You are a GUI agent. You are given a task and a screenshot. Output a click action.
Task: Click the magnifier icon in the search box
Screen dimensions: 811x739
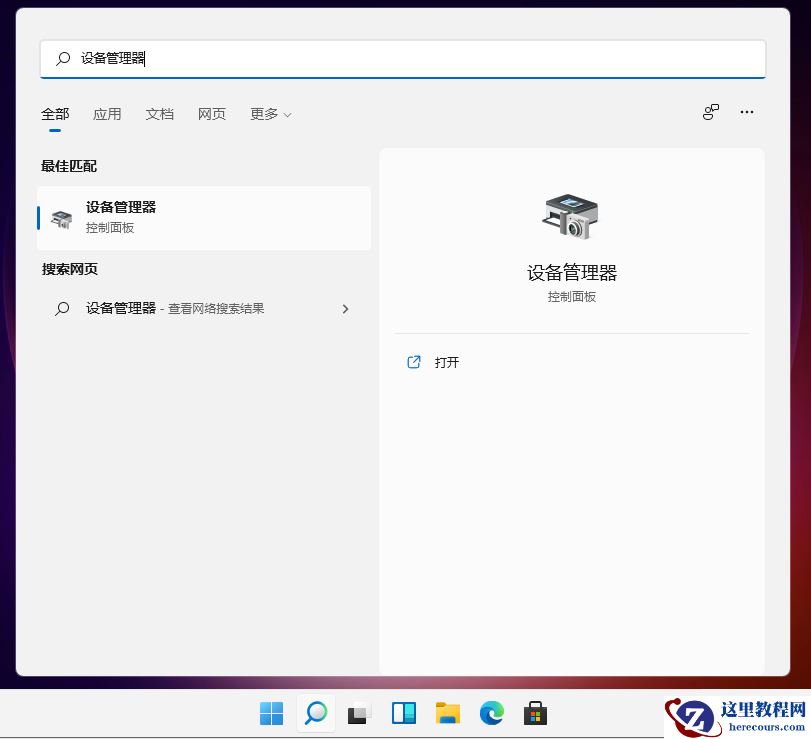61,59
